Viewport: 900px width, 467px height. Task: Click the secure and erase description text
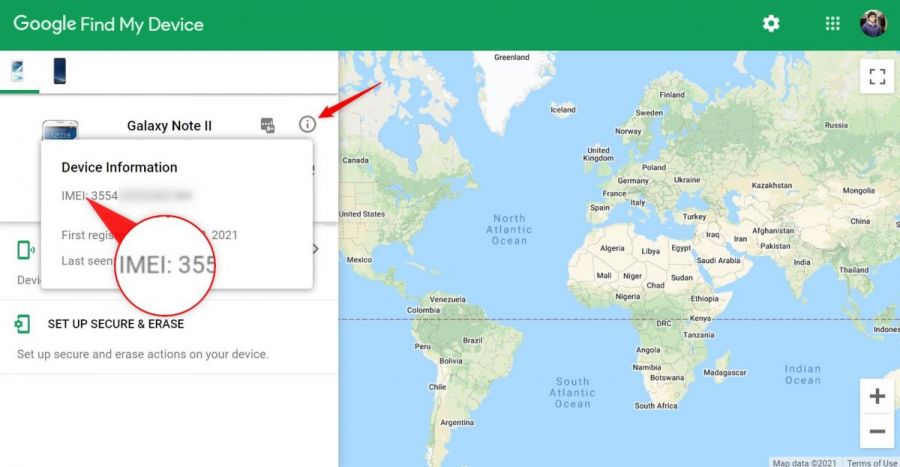pyautogui.click(x=142, y=354)
